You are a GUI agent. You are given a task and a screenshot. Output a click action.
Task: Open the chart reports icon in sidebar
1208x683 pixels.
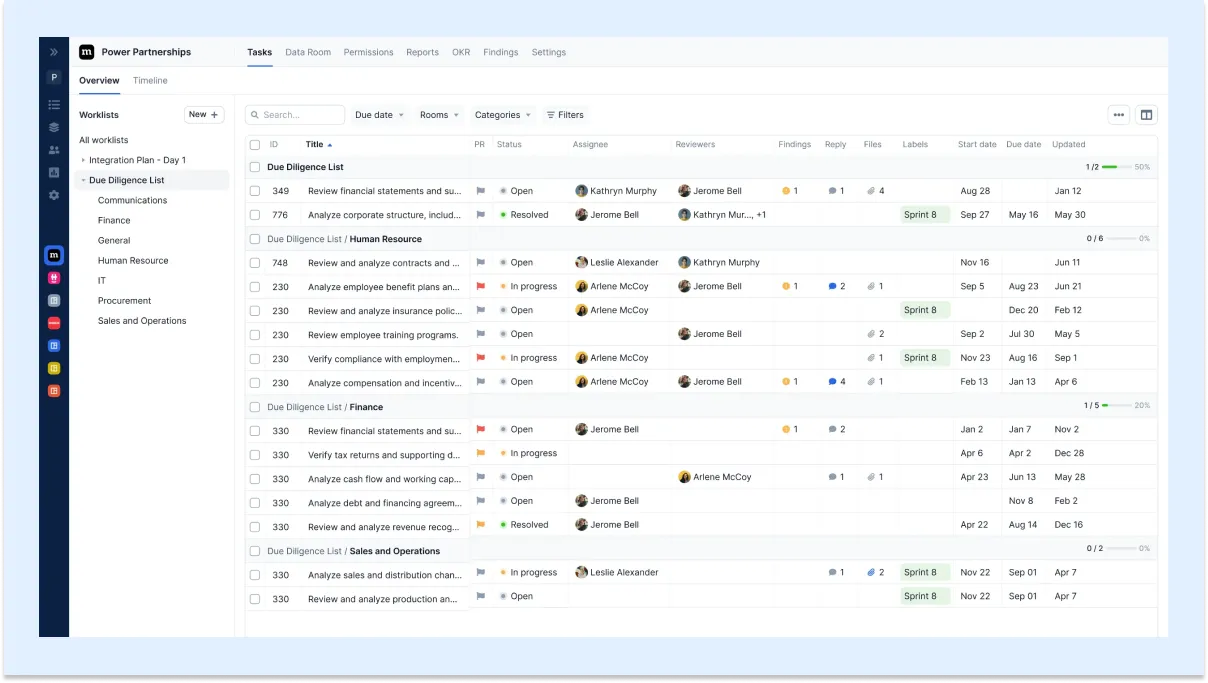point(54,172)
